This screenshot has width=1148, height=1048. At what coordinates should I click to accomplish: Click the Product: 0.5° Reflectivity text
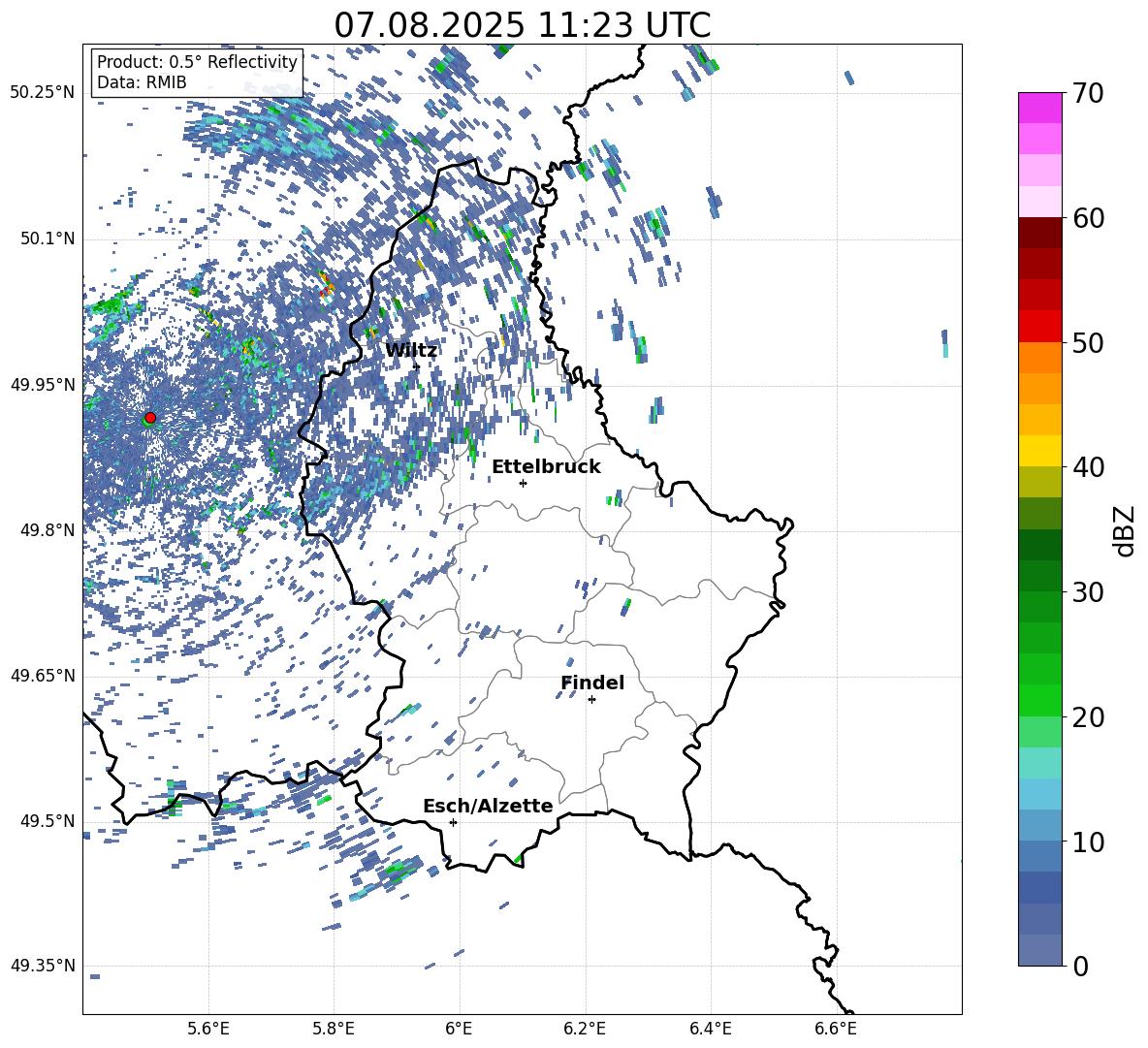(x=197, y=62)
